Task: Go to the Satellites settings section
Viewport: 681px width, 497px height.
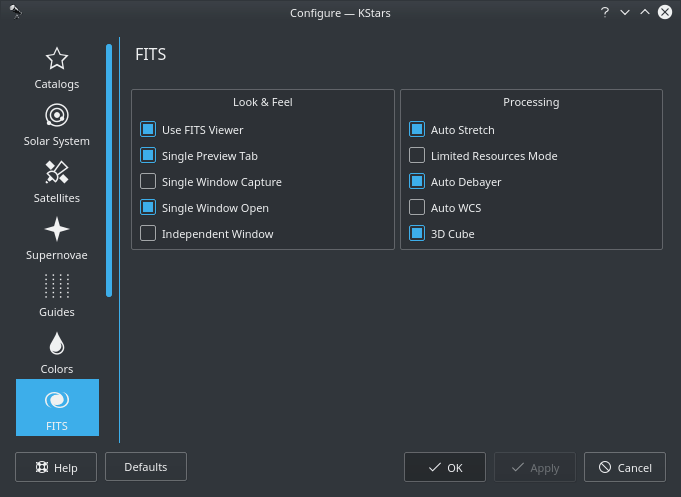Action: (x=57, y=182)
